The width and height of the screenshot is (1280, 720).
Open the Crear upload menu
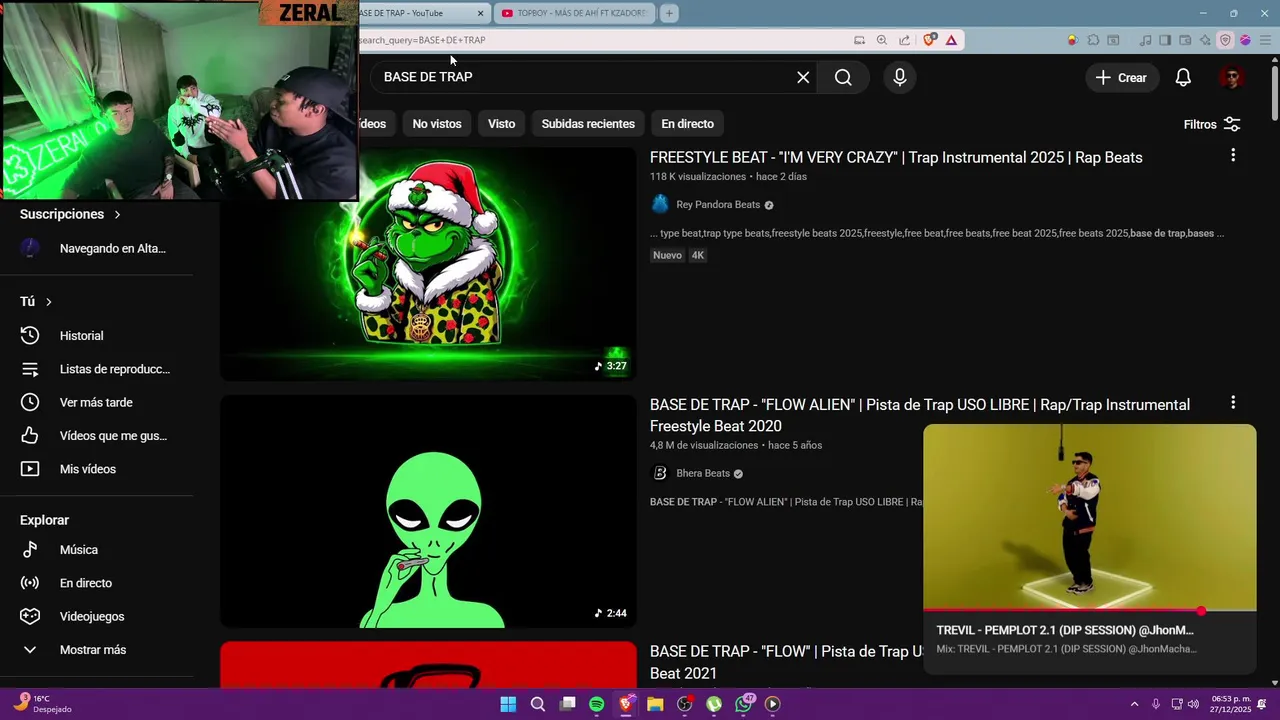point(1121,77)
